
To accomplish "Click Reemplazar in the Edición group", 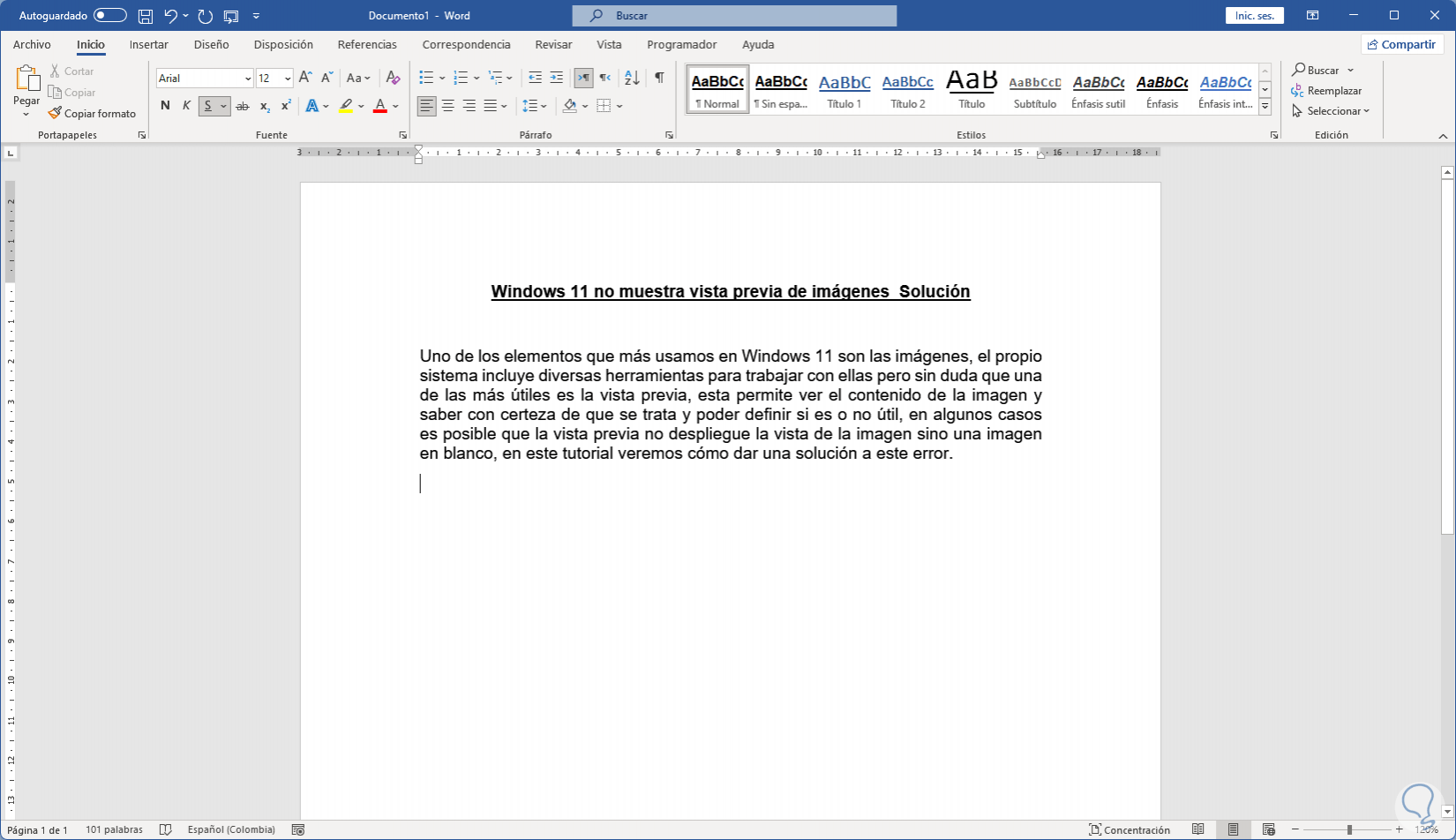I will click(1326, 91).
